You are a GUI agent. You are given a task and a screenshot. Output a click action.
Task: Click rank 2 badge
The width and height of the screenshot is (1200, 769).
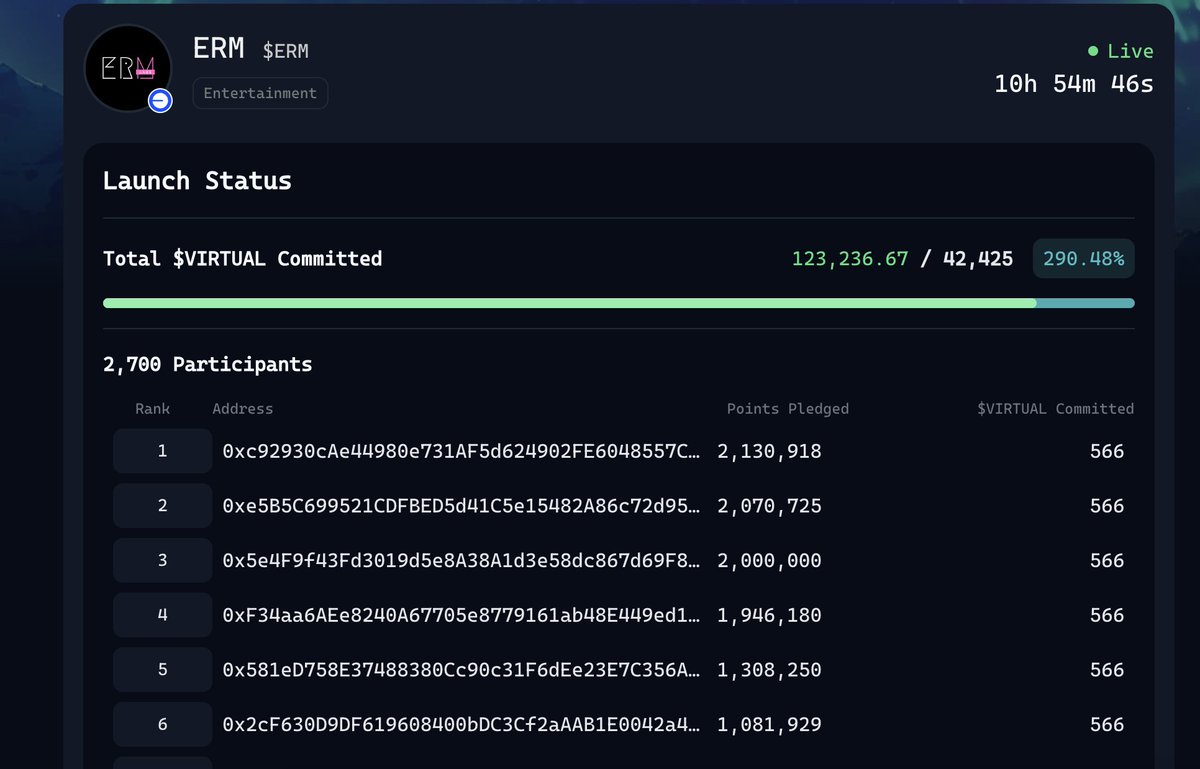tap(163, 506)
